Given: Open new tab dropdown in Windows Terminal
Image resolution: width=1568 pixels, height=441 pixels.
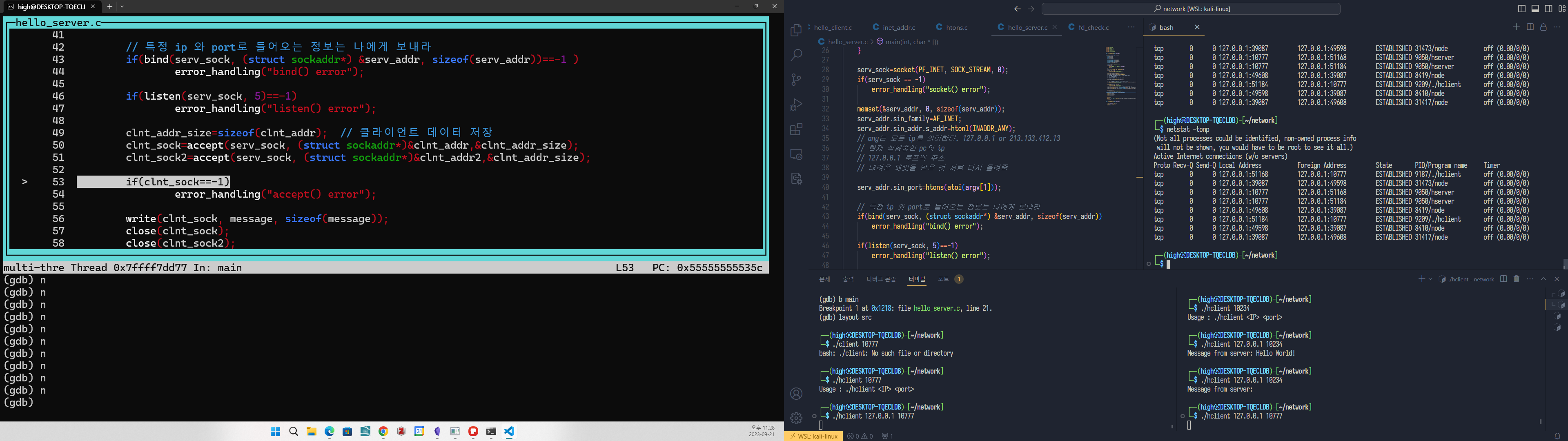Looking at the screenshot, I should click(x=122, y=7).
